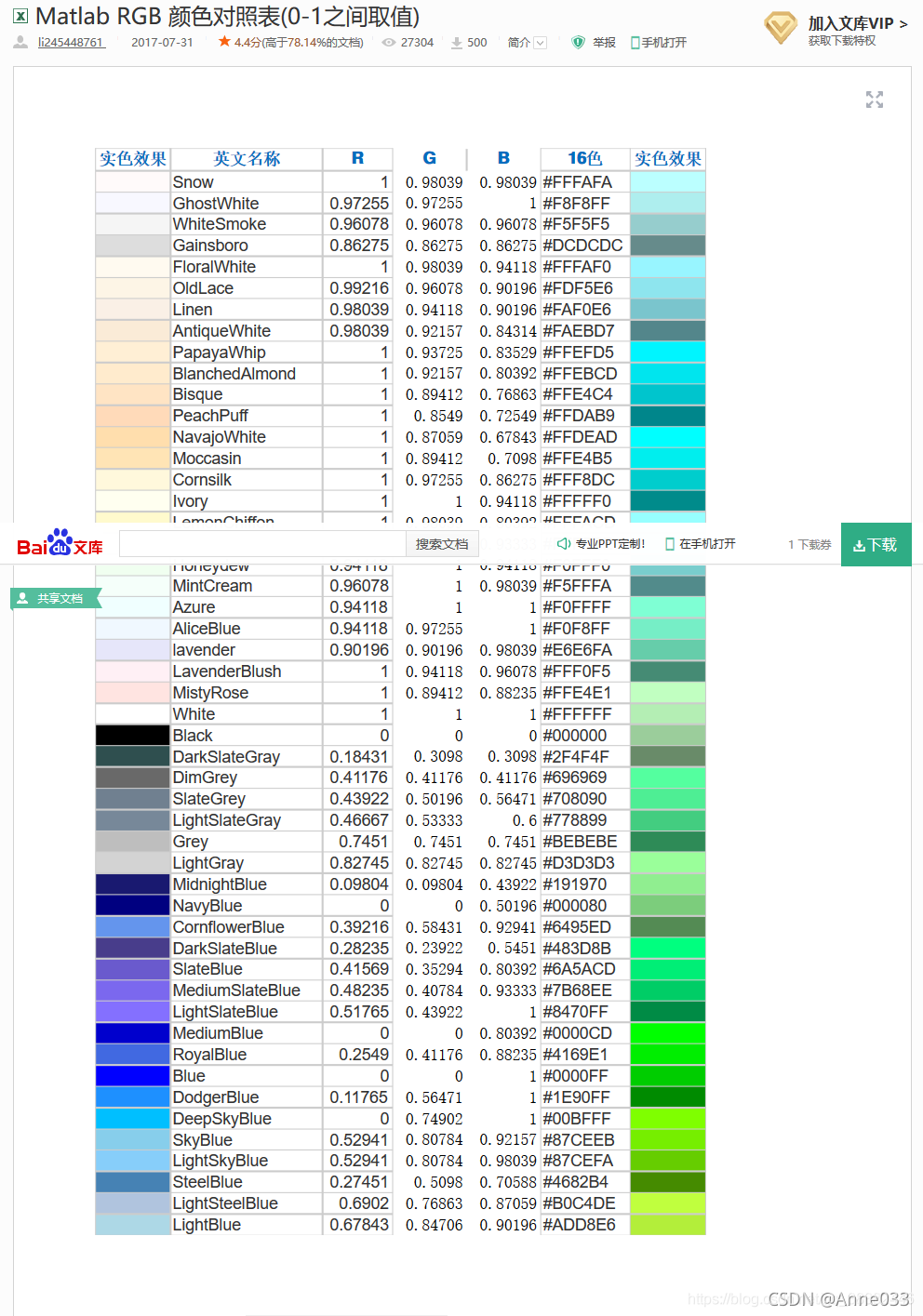The image size is (923, 1316).
Task: Click the 举报 shield icon
Action: 578,43
